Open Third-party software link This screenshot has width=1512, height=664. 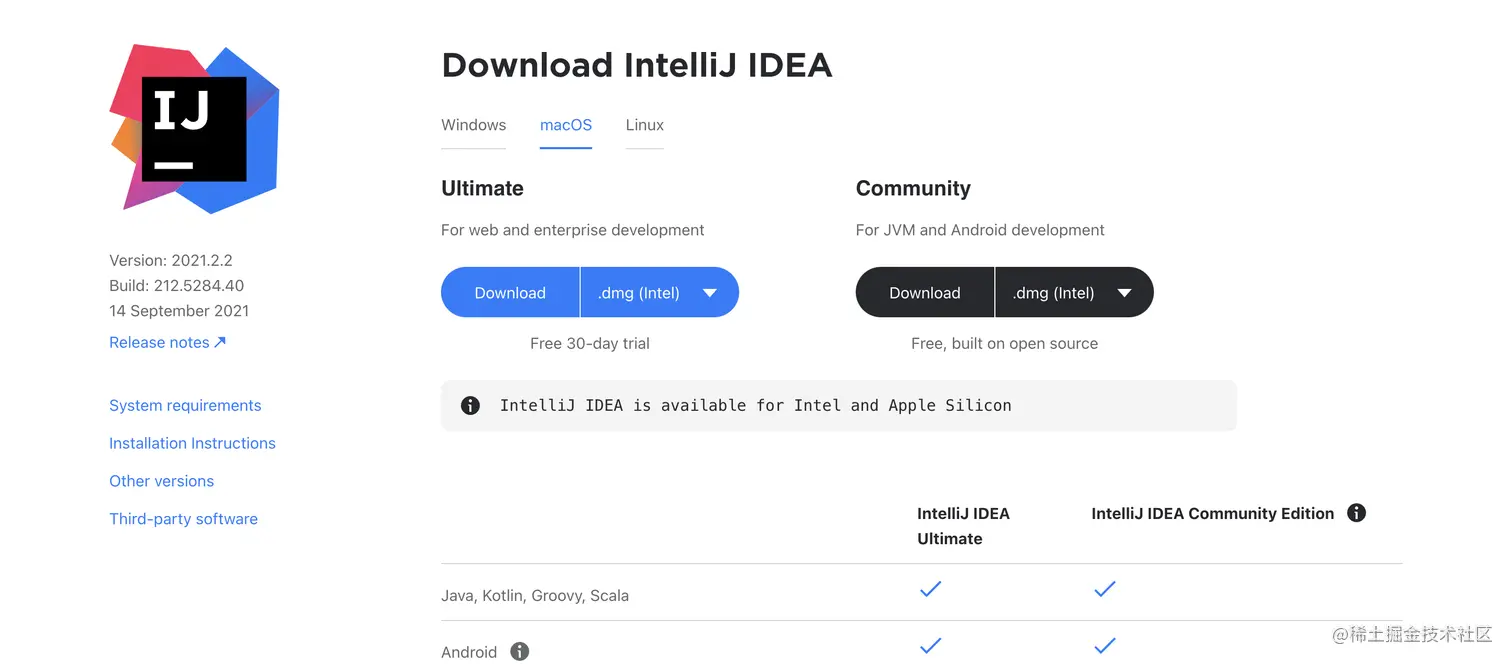coord(183,519)
